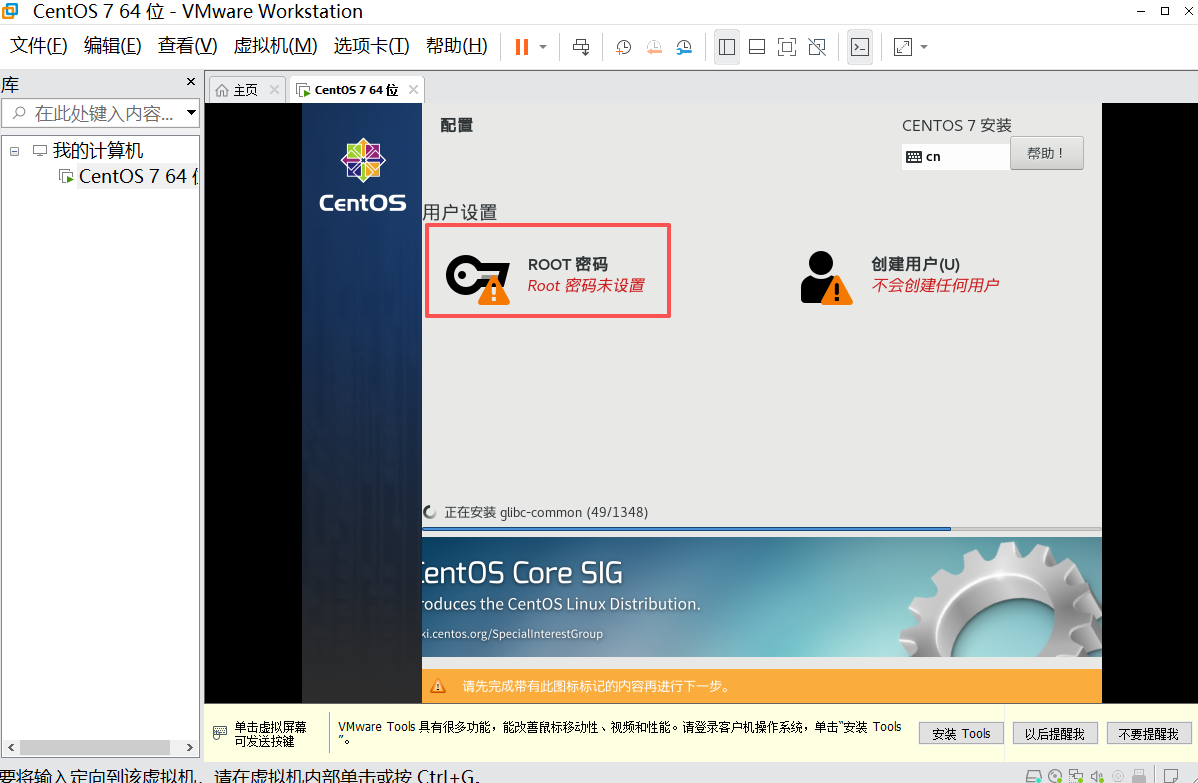Send Ctrl+Alt+Del to the virtual machine
The image size is (1198, 783).
tap(581, 47)
